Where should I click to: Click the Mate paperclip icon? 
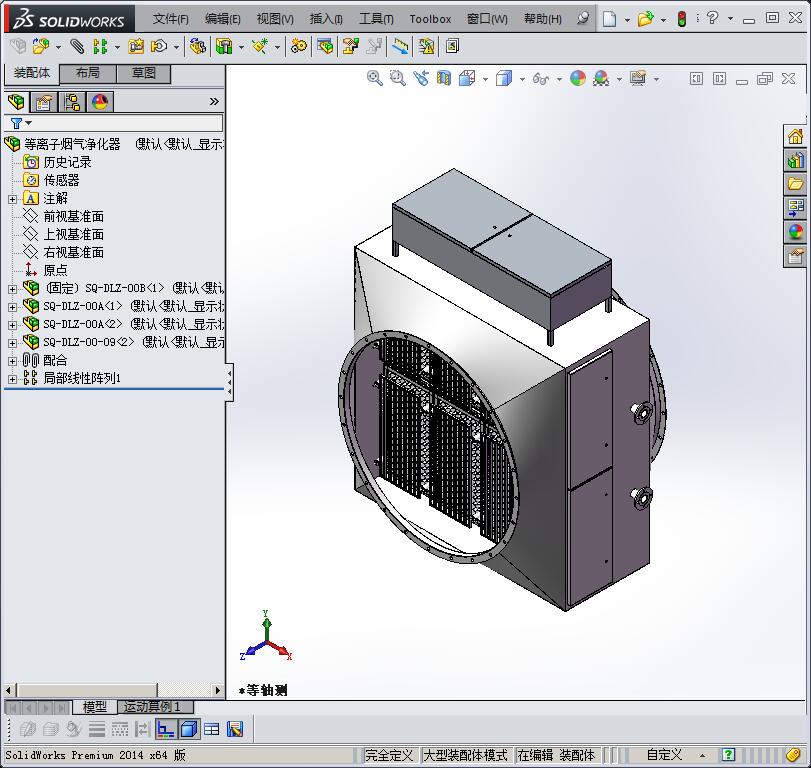[77, 47]
